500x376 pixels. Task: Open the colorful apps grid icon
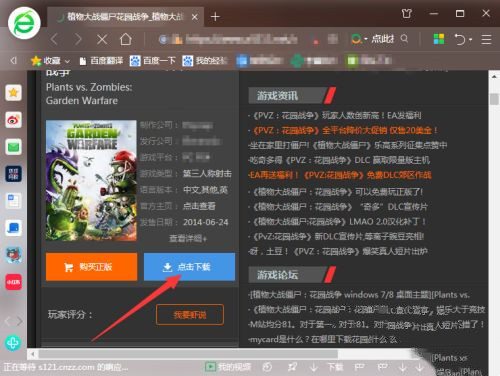(439, 39)
